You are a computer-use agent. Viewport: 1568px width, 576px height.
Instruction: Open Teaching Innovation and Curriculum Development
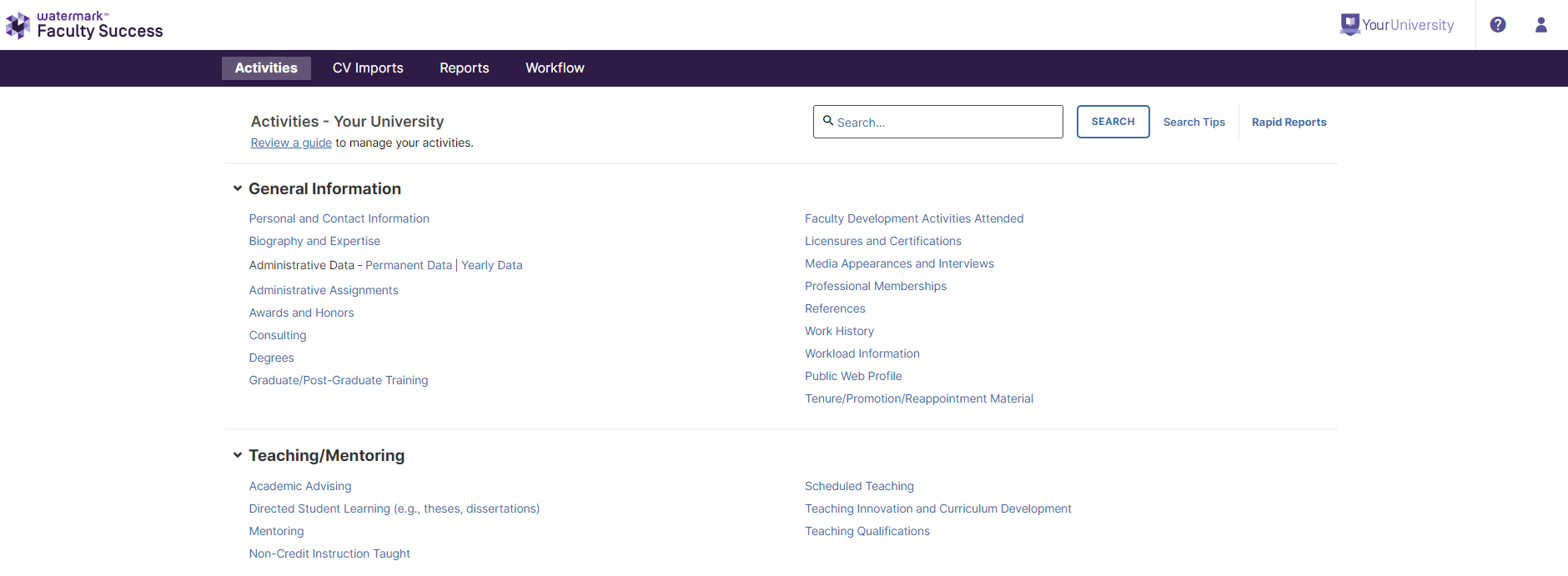tap(938, 508)
